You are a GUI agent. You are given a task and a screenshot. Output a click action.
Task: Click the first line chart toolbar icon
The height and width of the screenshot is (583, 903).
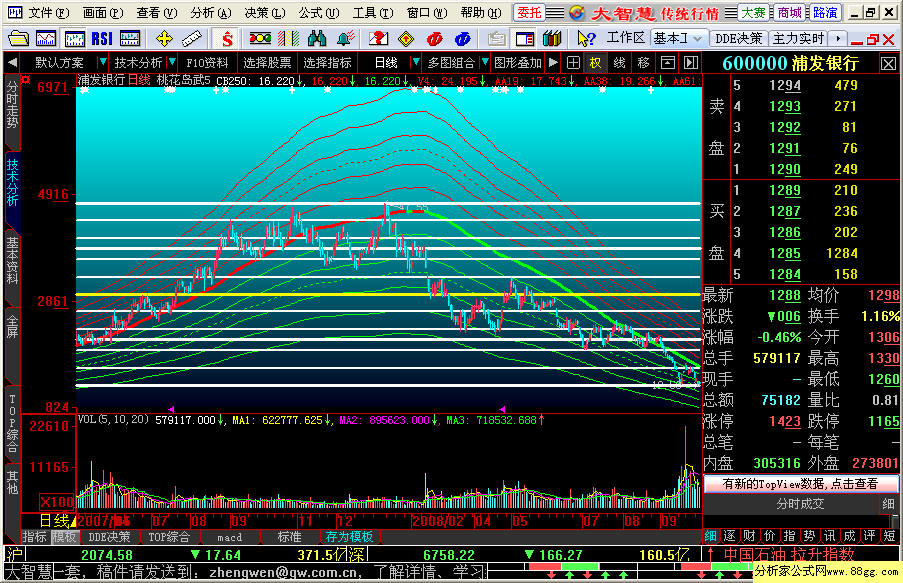pyautogui.click(x=46, y=39)
